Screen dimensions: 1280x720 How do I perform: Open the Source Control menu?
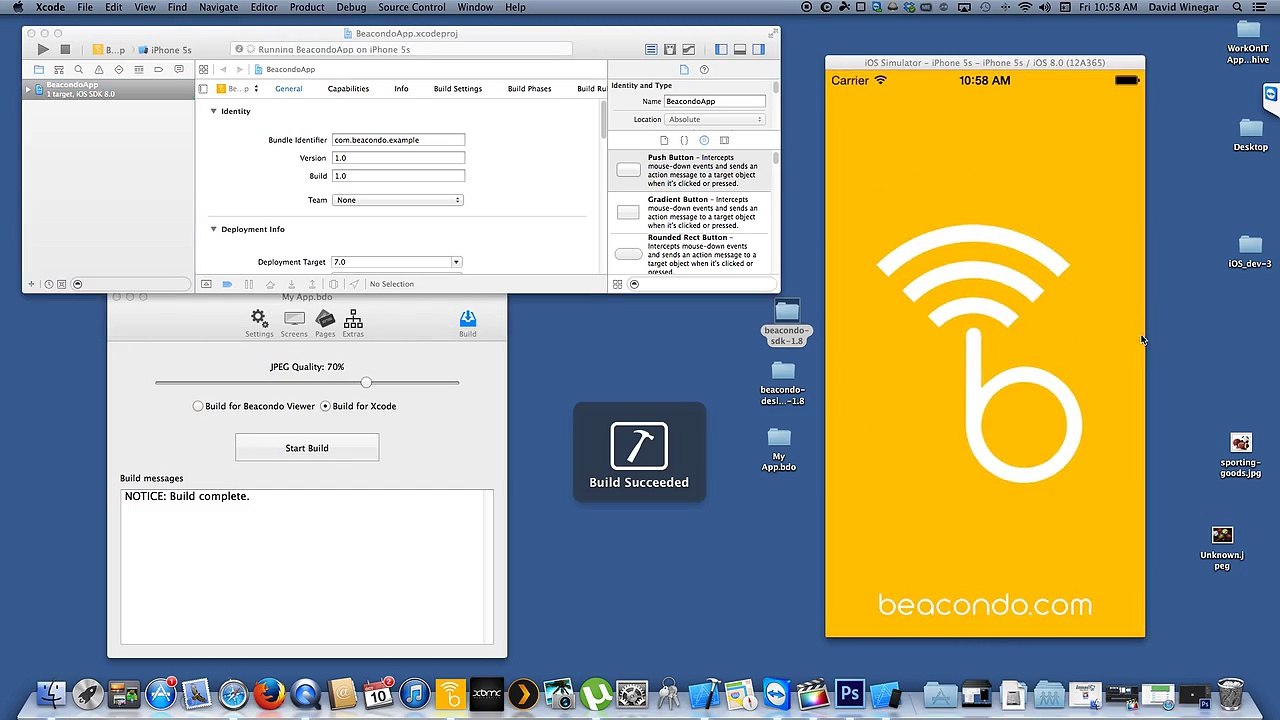point(412,7)
